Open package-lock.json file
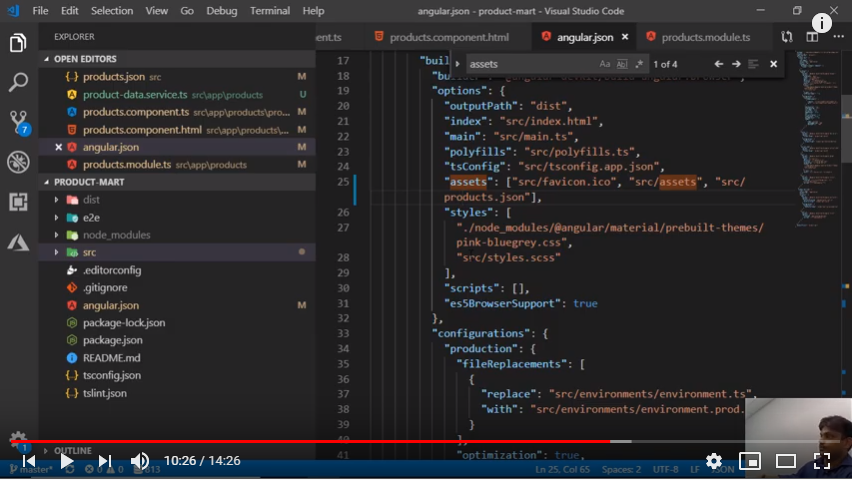Image resolution: width=852 pixels, height=480 pixels. pos(124,323)
